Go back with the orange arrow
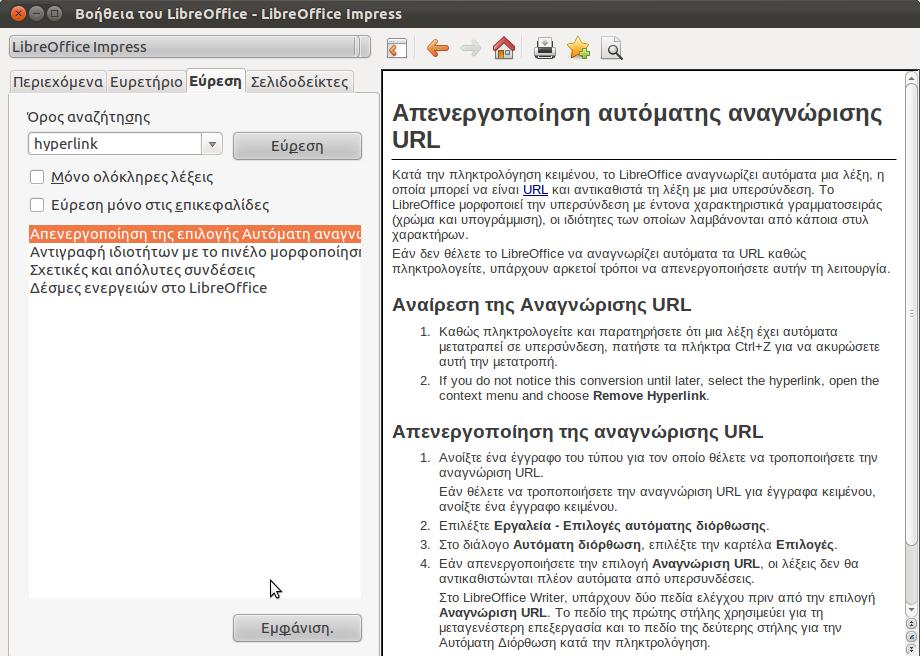920x656 pixels. pyautogui.click(x=438, y=48)
